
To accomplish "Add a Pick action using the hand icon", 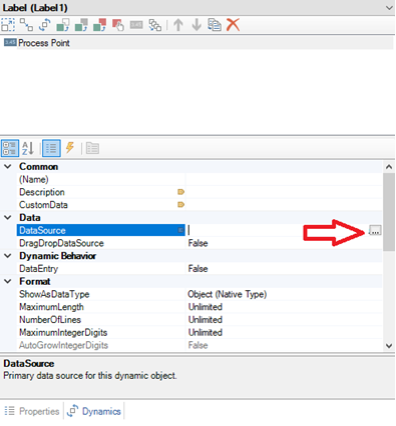I will click(118, 25).
